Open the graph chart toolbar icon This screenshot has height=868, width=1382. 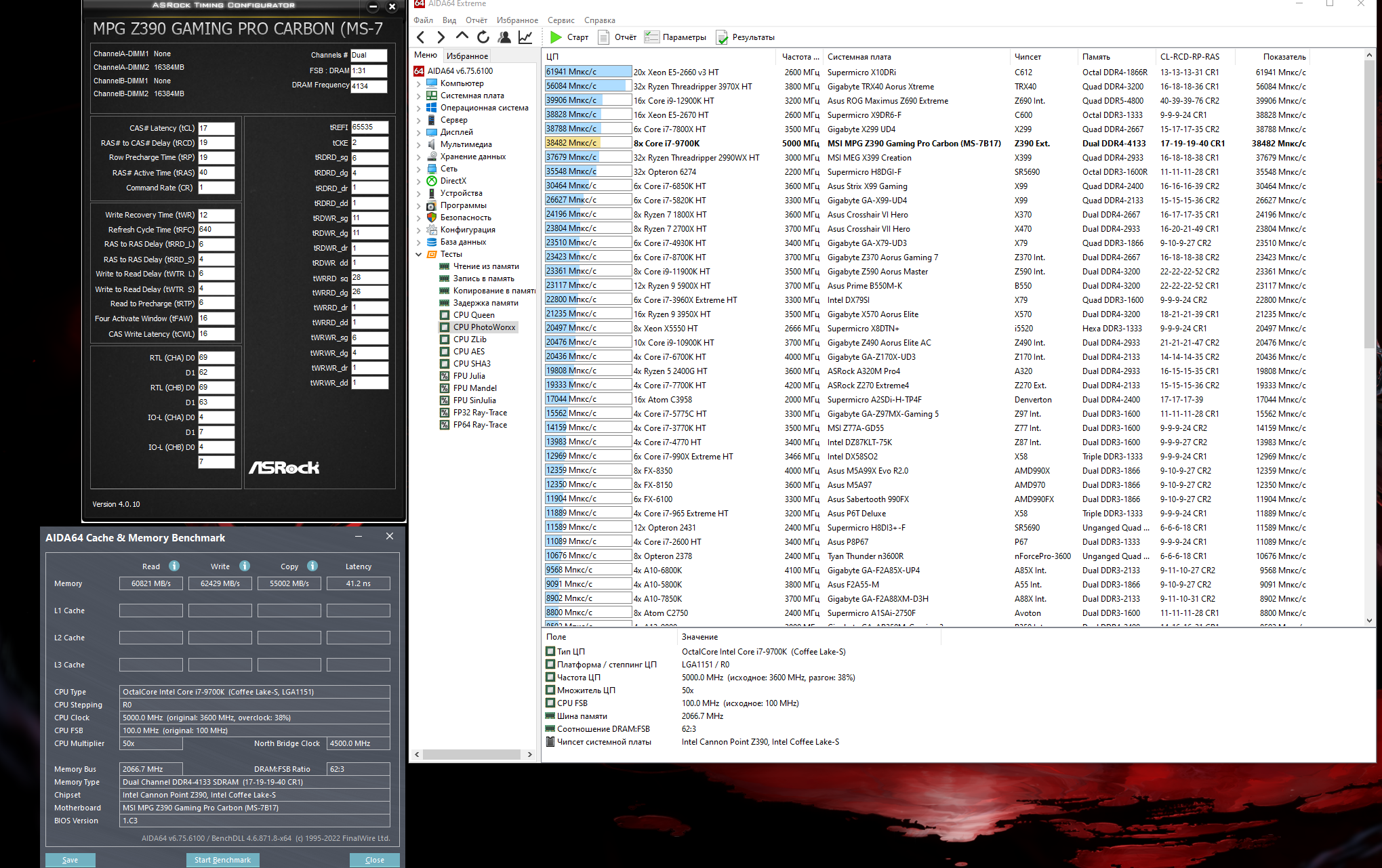(525, 37)
